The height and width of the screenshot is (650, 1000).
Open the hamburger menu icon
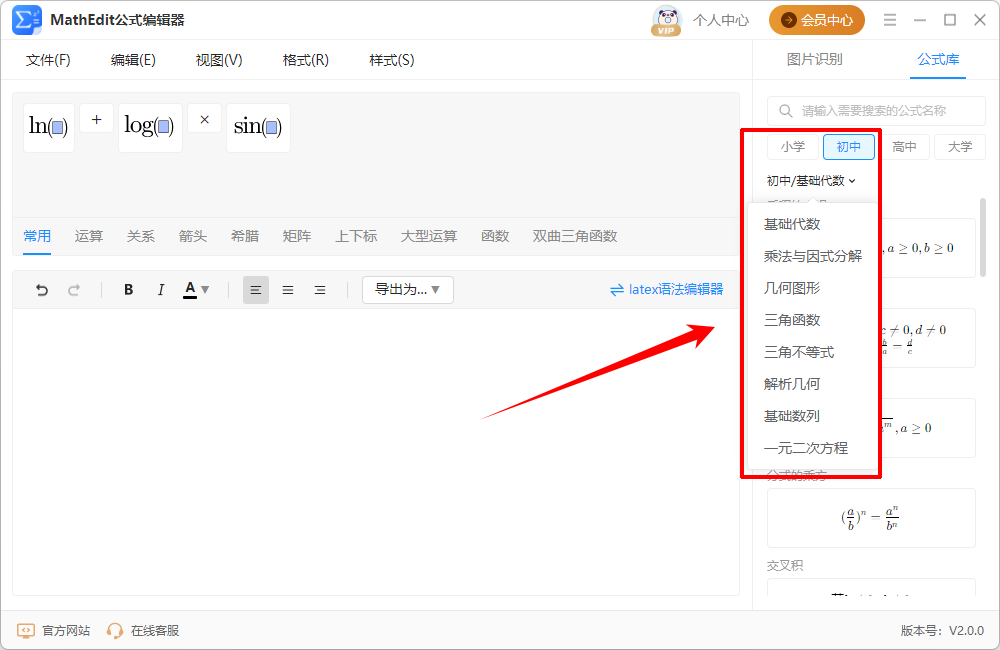pyautogui.click(x=890, y=20)
